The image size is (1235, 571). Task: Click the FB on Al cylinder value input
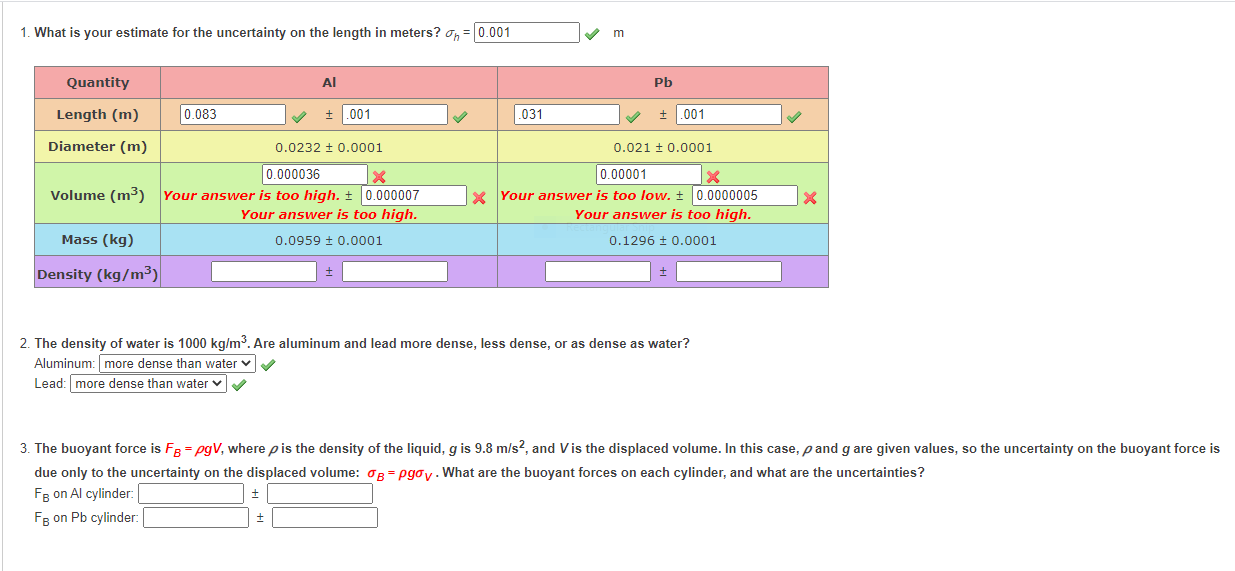tap(191, 493)
